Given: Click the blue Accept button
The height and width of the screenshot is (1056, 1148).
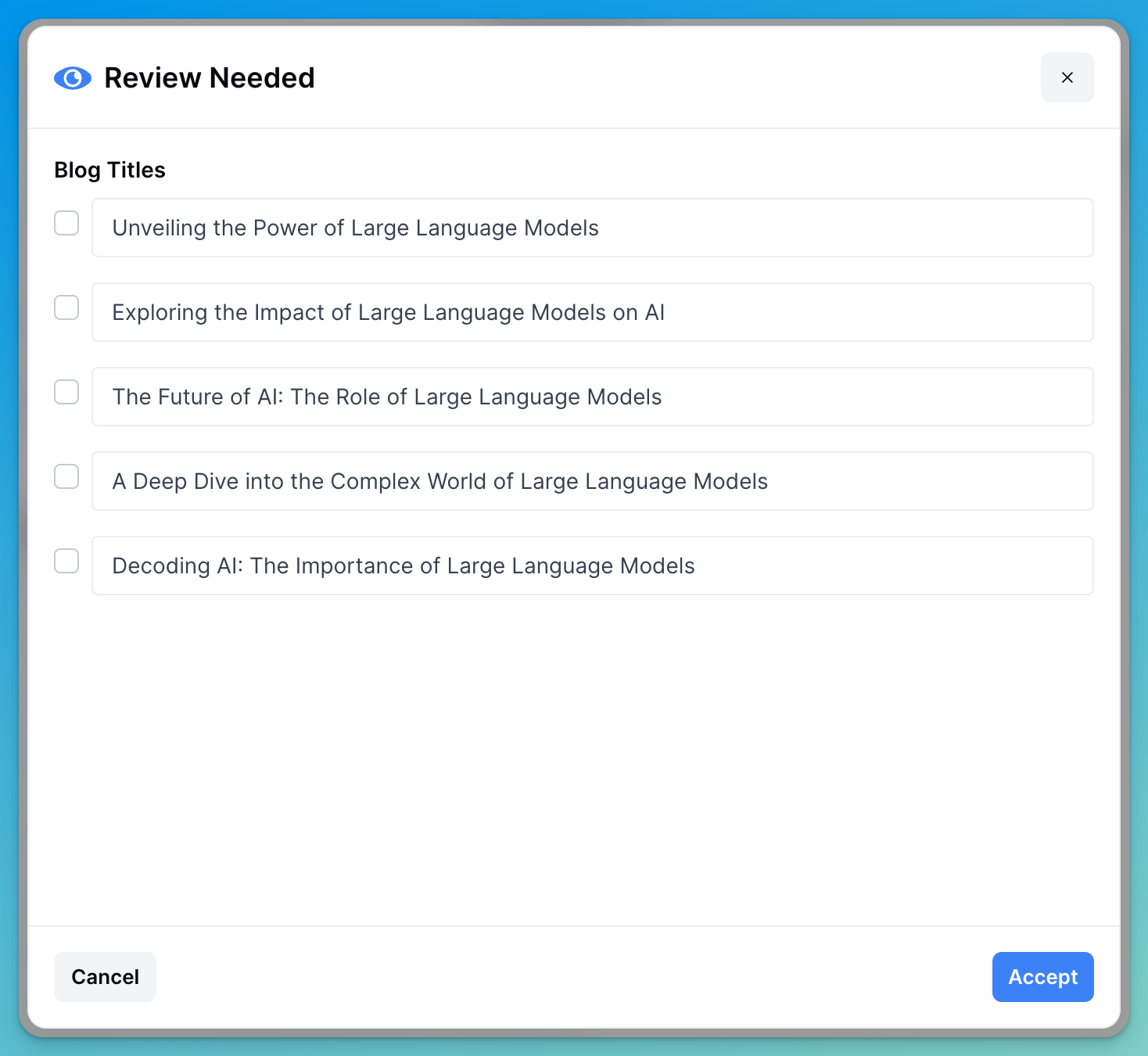Looking at the screenshot, I should click(x=1042, y=977).
